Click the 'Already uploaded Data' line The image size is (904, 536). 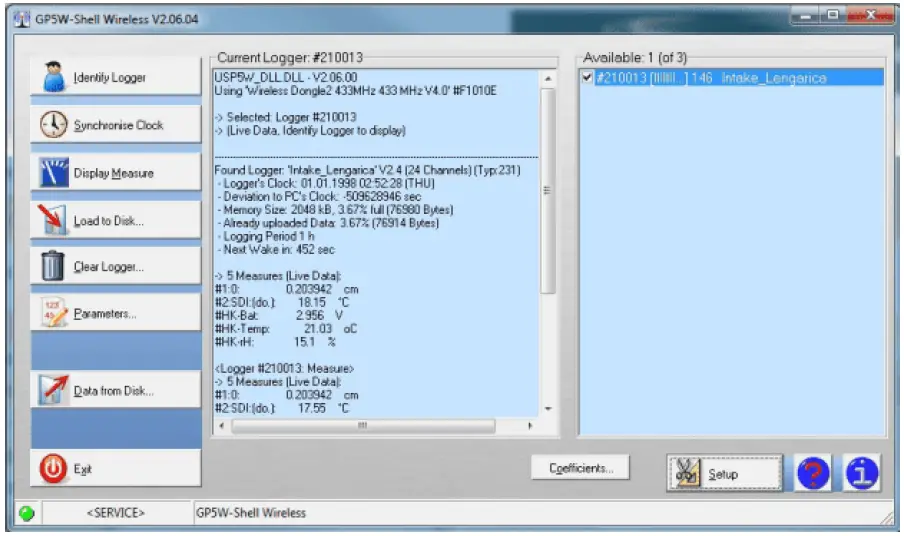(x=329, y=223)
